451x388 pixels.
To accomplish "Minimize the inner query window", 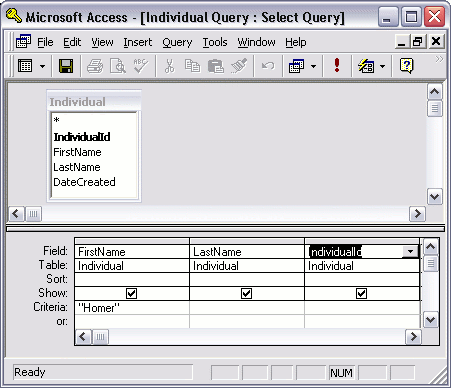I will click(402, 42).
